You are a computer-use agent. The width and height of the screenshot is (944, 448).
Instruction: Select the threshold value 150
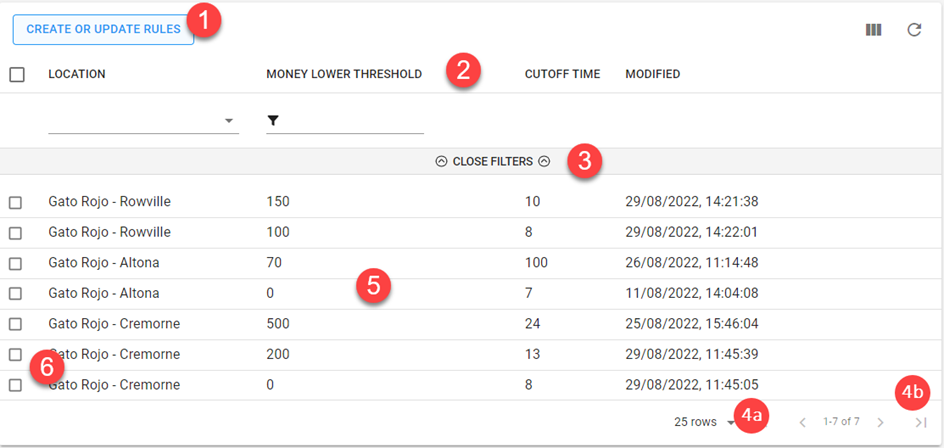278,202
